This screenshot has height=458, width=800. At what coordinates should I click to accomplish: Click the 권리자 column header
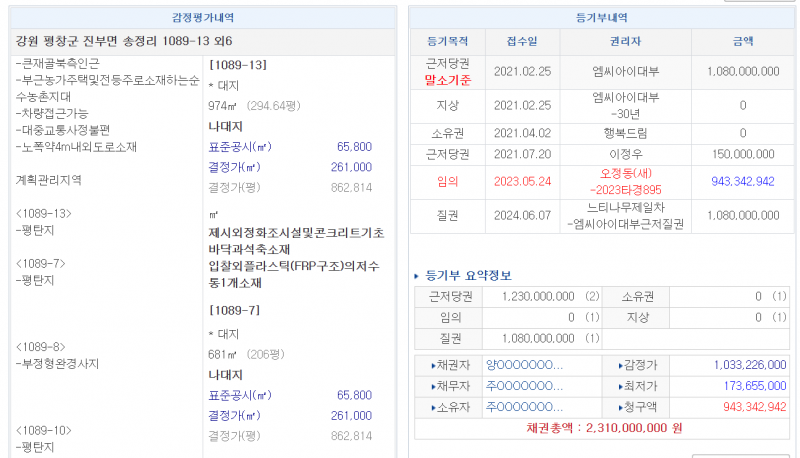[626, 42]
